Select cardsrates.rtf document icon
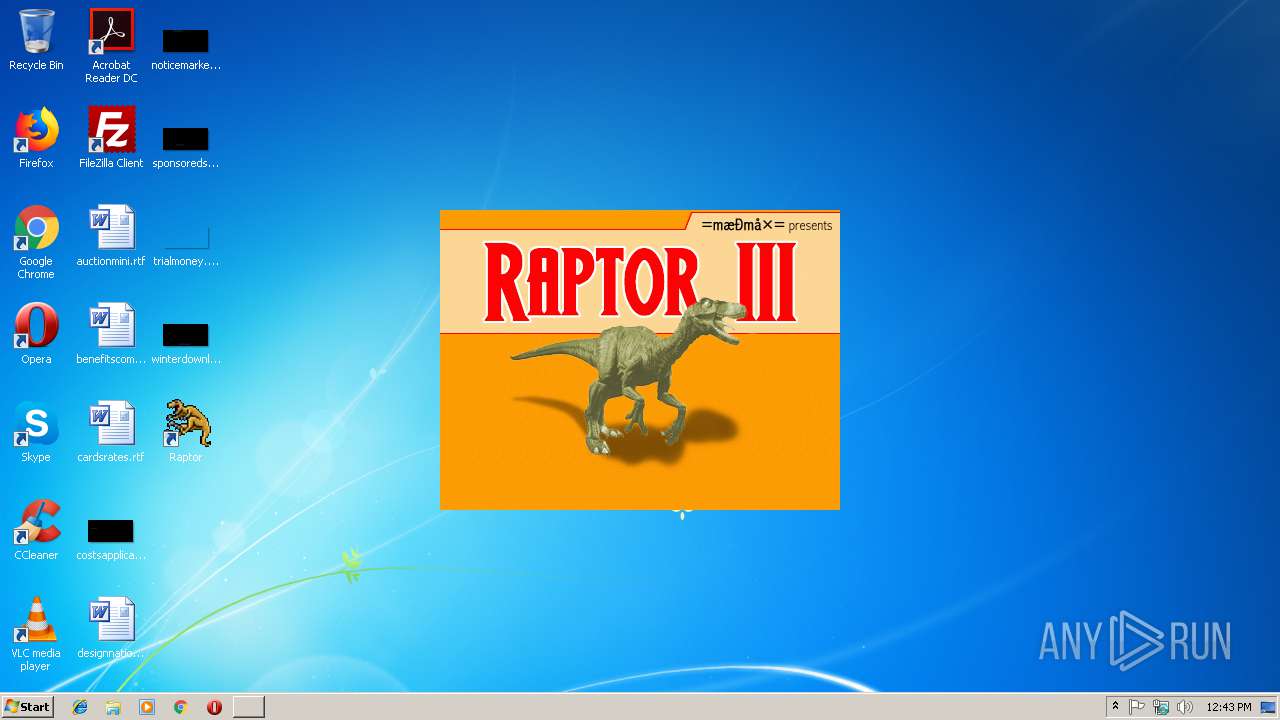The height and width of the screenshot is (720, 1280). (x=111, y=432)
